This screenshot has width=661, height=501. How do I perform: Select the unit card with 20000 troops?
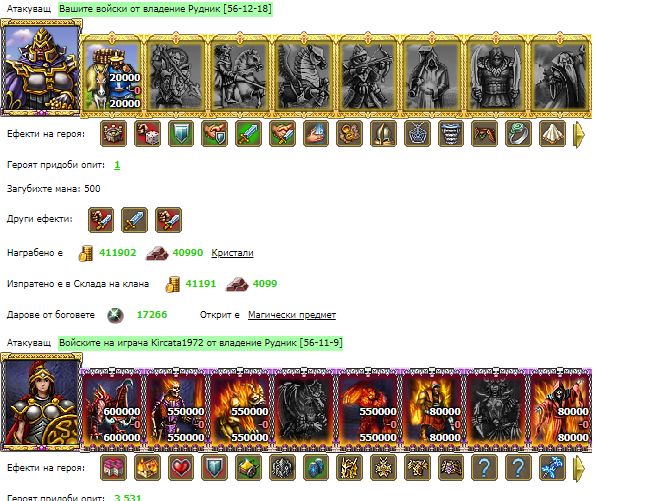pyautogui.click(x=113, y=74)
